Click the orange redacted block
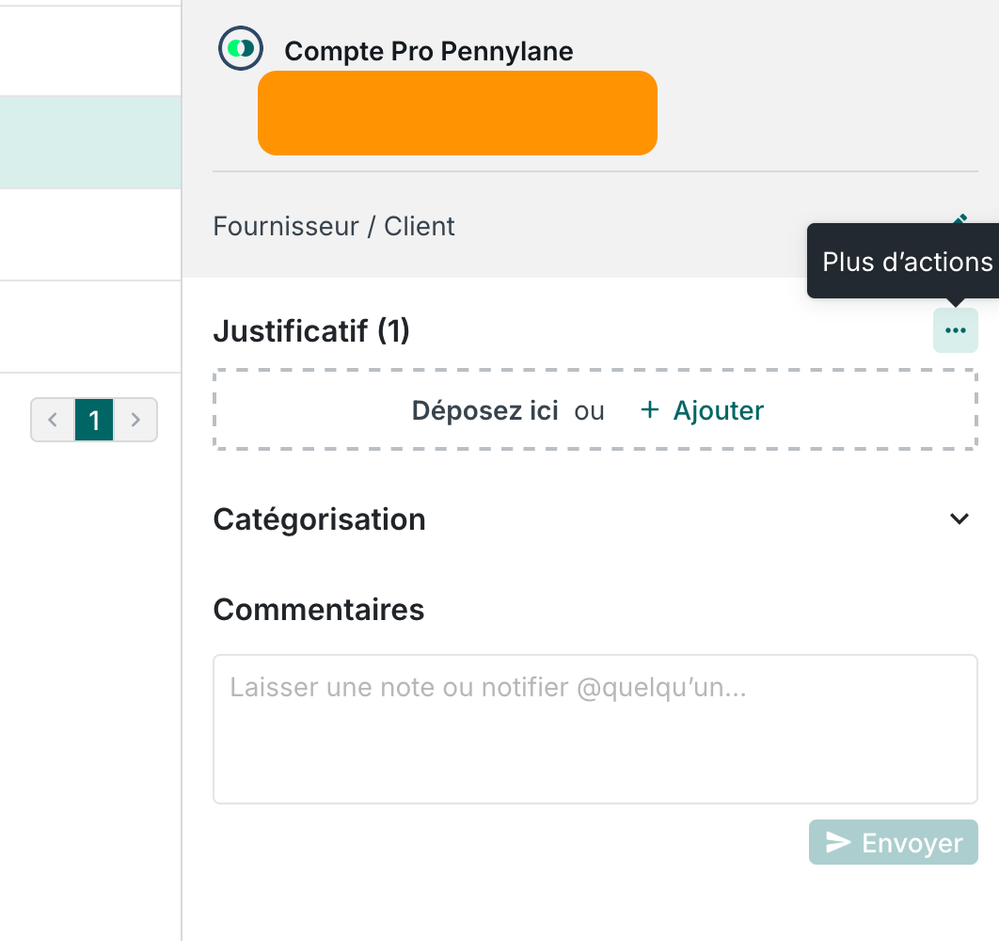999x941 pixels. point(457,113)
